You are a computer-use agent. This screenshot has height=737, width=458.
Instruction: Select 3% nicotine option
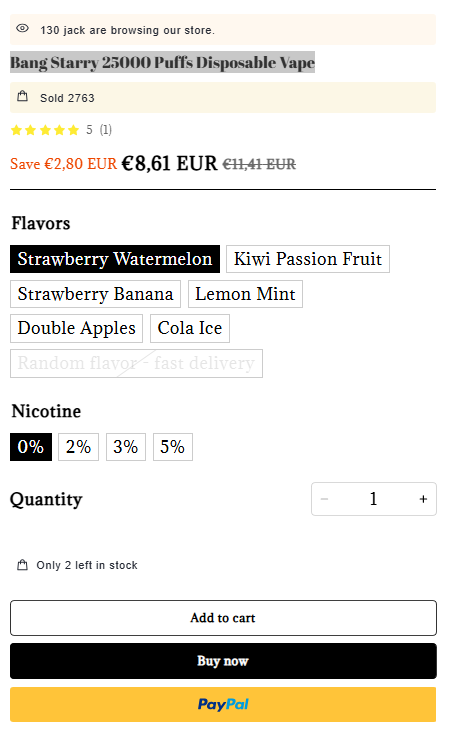[126, 447]
